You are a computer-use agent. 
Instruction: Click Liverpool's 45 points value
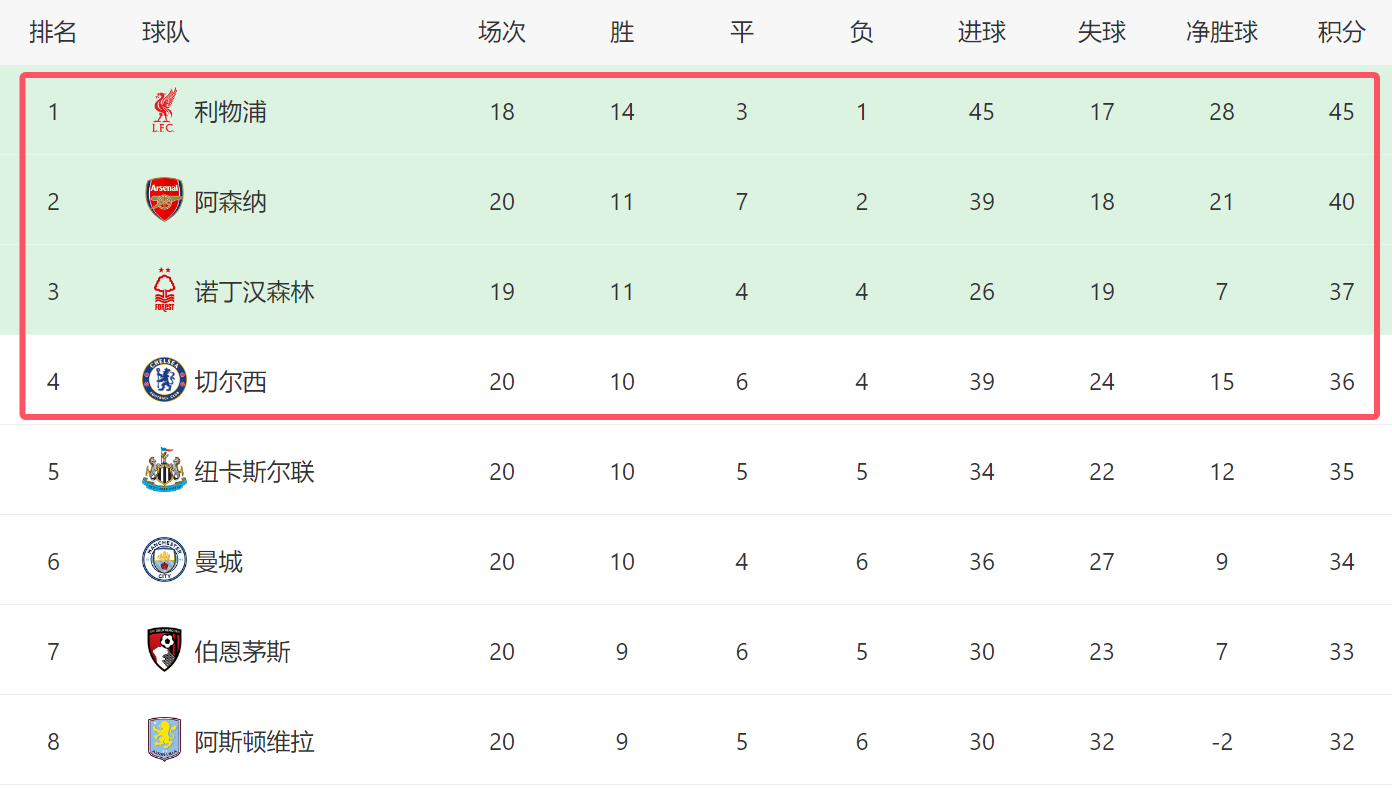coord(1341,112)
